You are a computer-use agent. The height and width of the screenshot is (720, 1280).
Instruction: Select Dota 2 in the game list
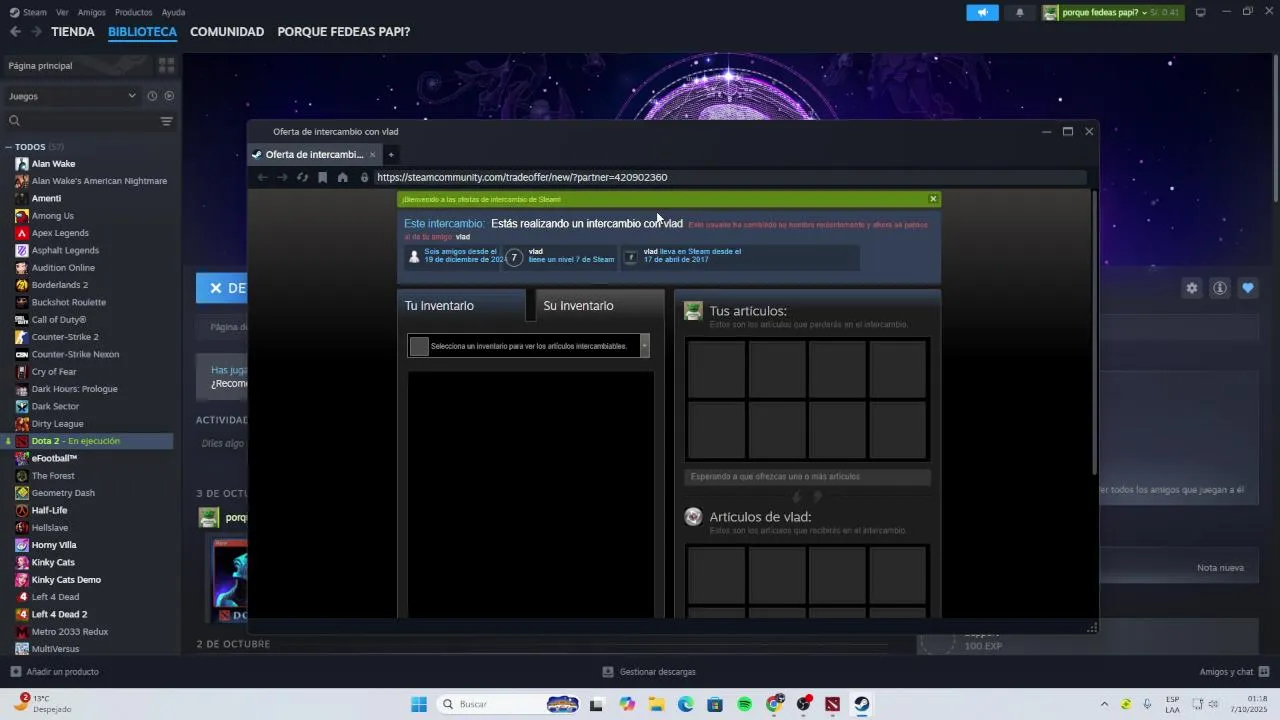87,441
